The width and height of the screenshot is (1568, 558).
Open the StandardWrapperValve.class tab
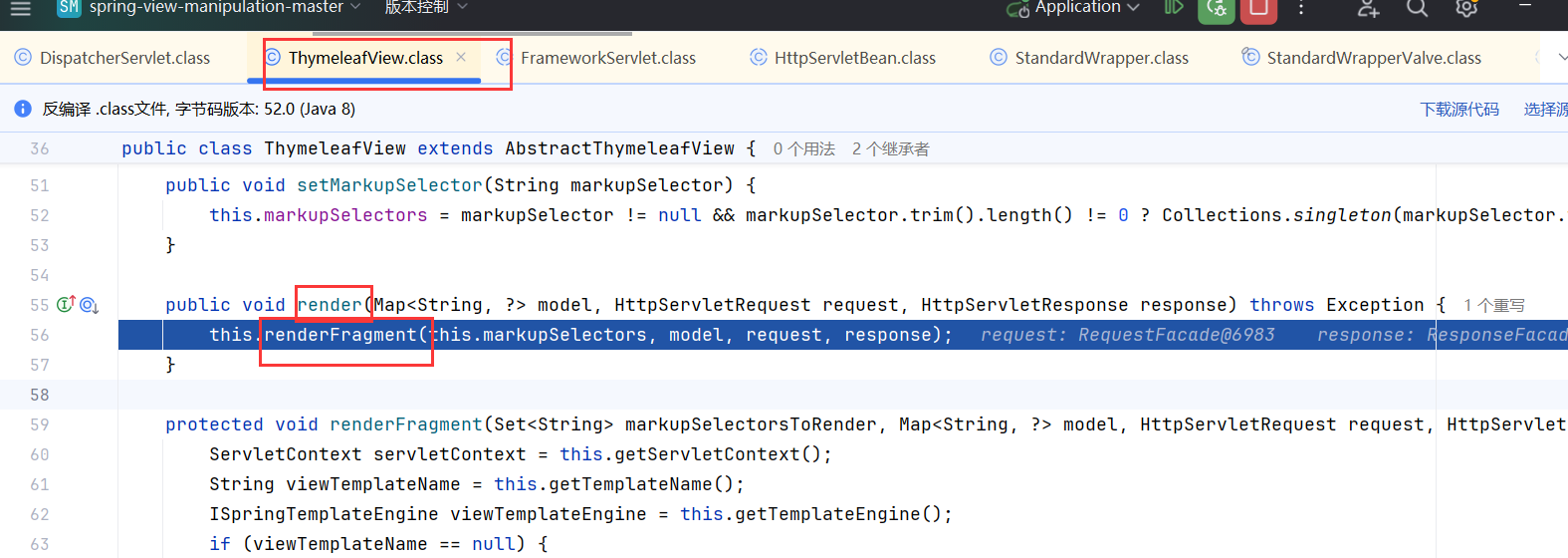(x=1373, y=58)
